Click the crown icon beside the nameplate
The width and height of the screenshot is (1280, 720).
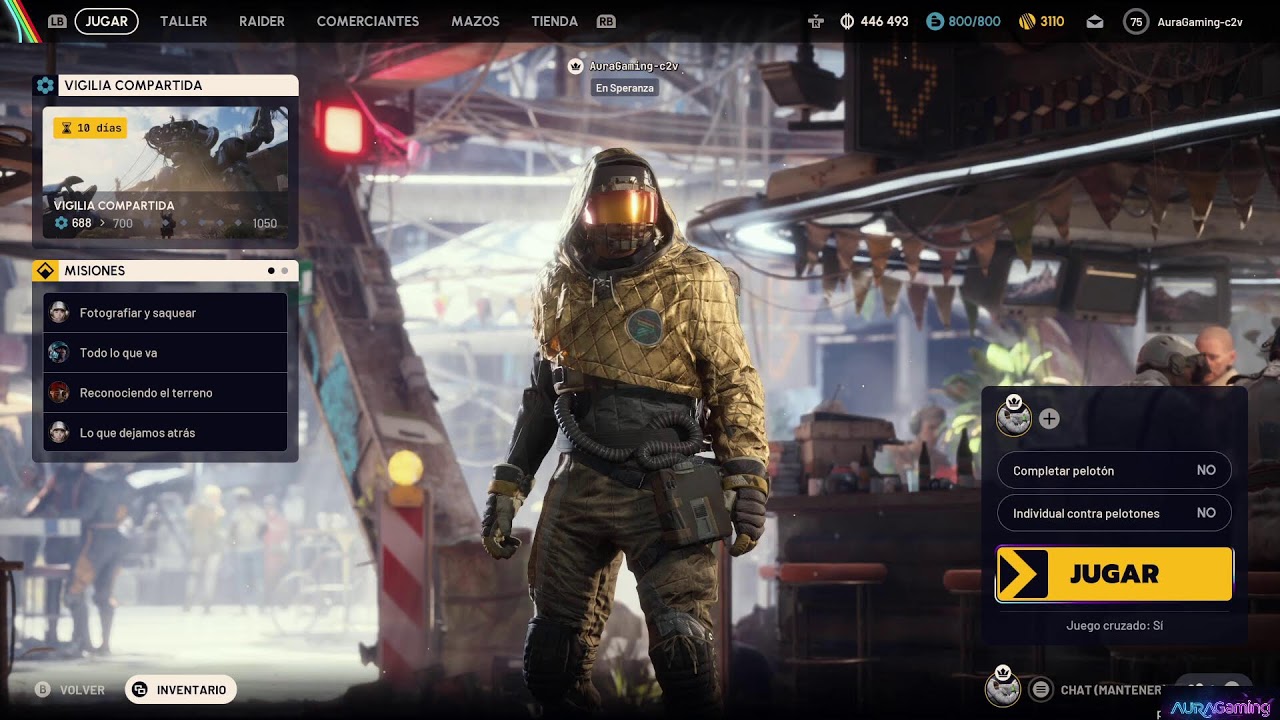click(x=575, y=66)
